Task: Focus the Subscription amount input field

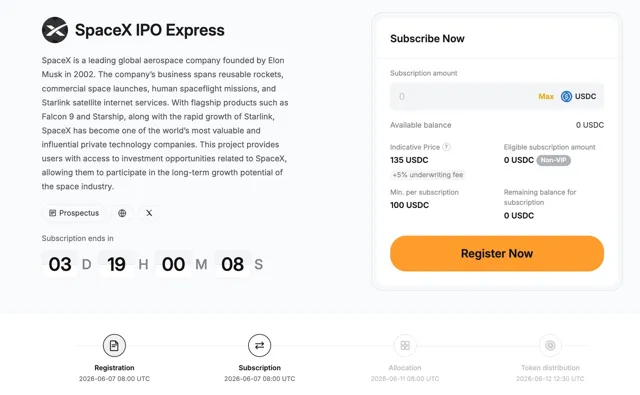Action: click(x=497, y=97)
